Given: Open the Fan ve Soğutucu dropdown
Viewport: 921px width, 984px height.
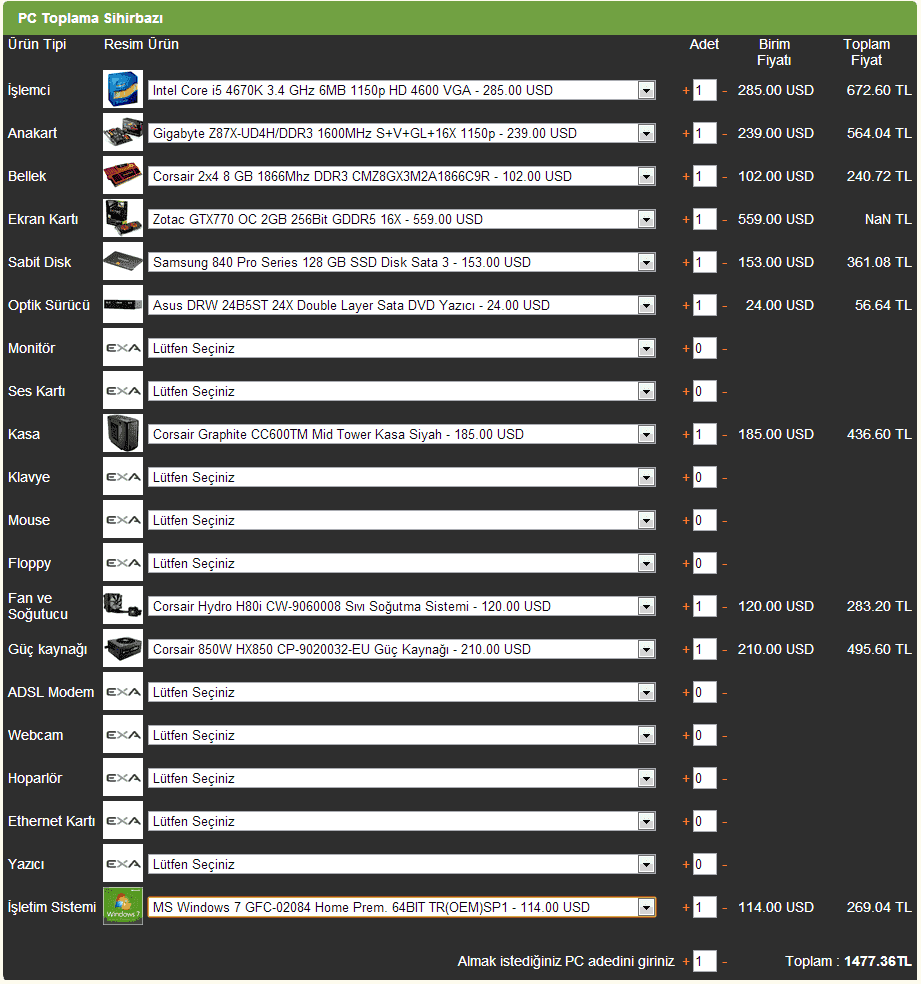Looking at the screenshot, I should pyautogui.click(x=402, y=606).
